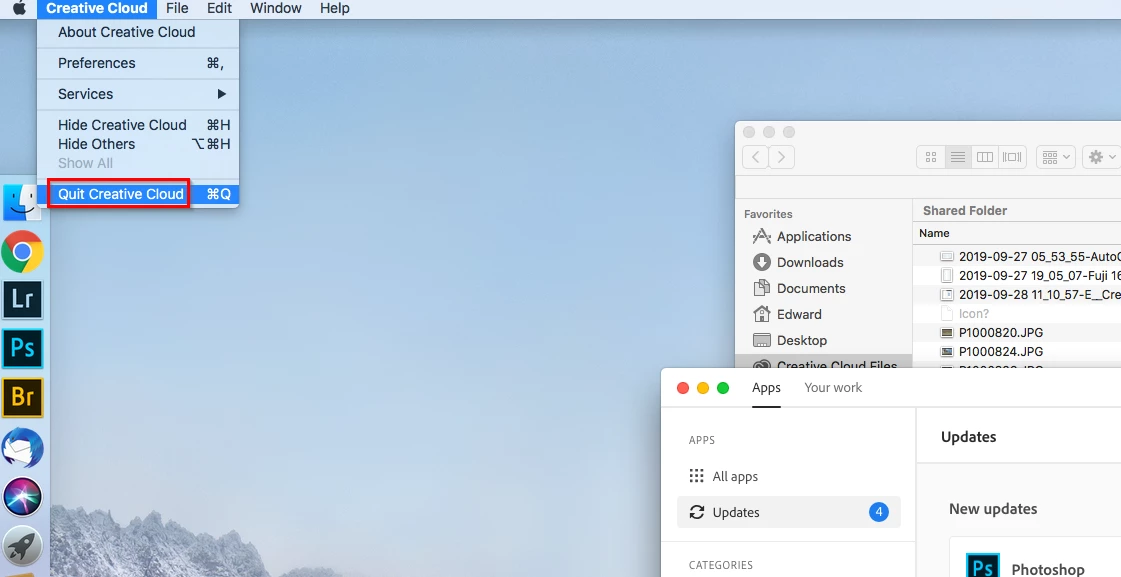Open the File menu

pyautogui.click(x=177, y=9)
